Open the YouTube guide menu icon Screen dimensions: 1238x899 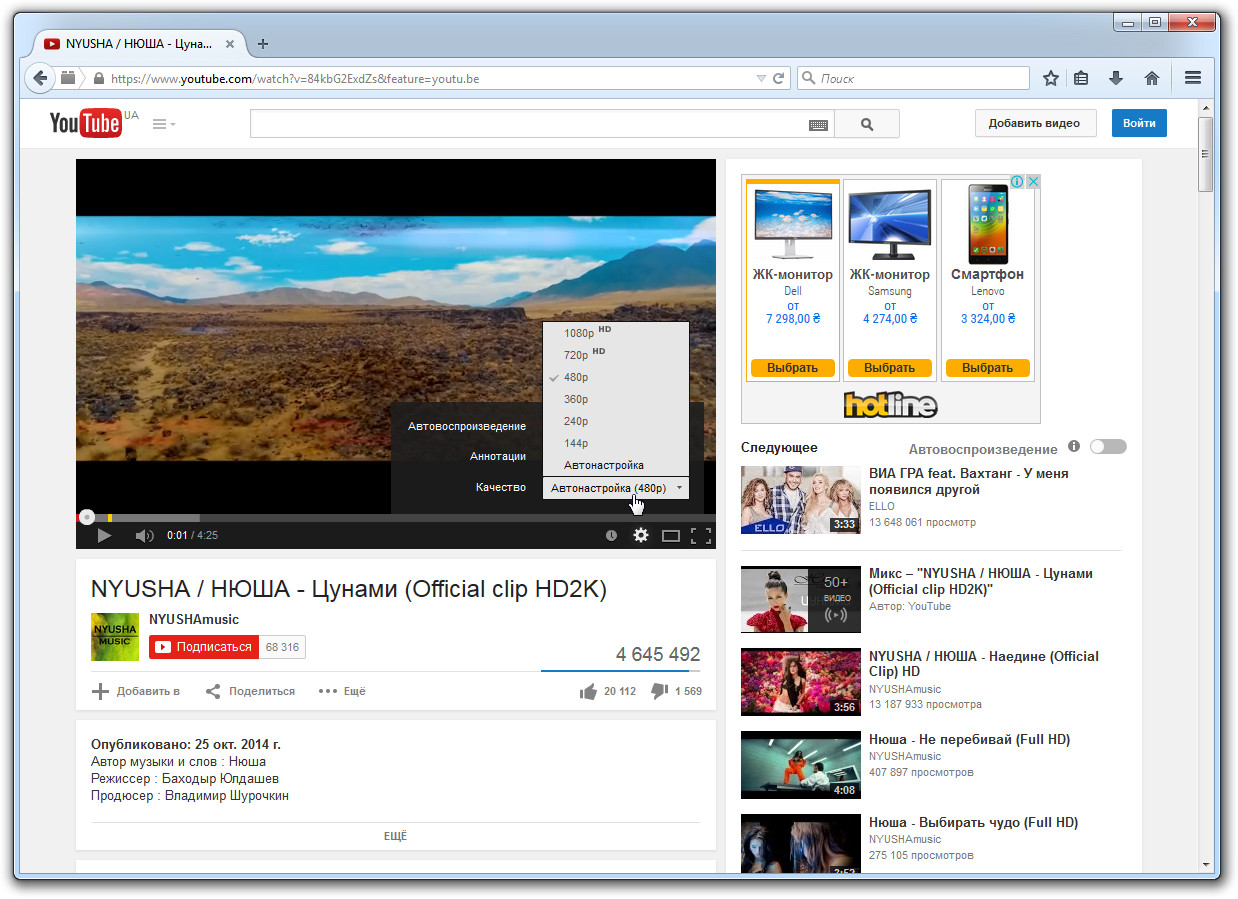click(x=163, y=124)
